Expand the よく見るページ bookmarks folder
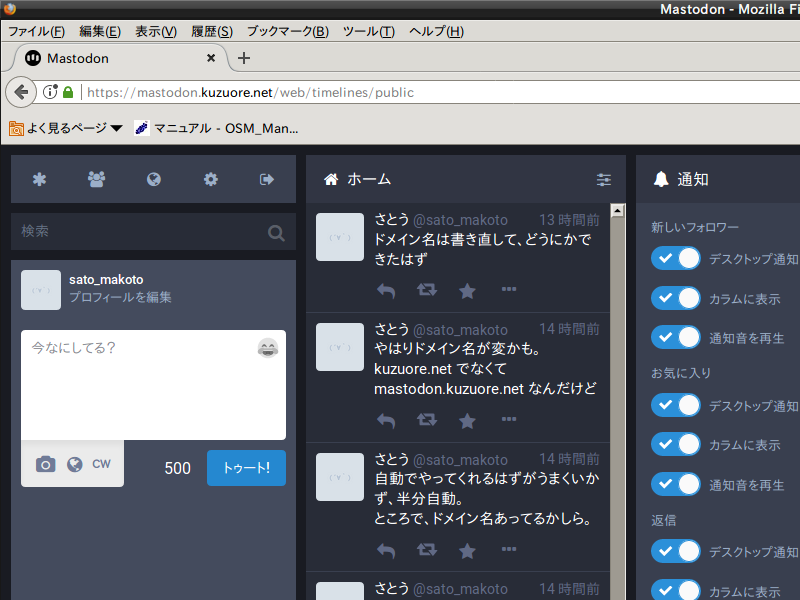The height and width of the screenshot is (600, 800). (66, 128)
